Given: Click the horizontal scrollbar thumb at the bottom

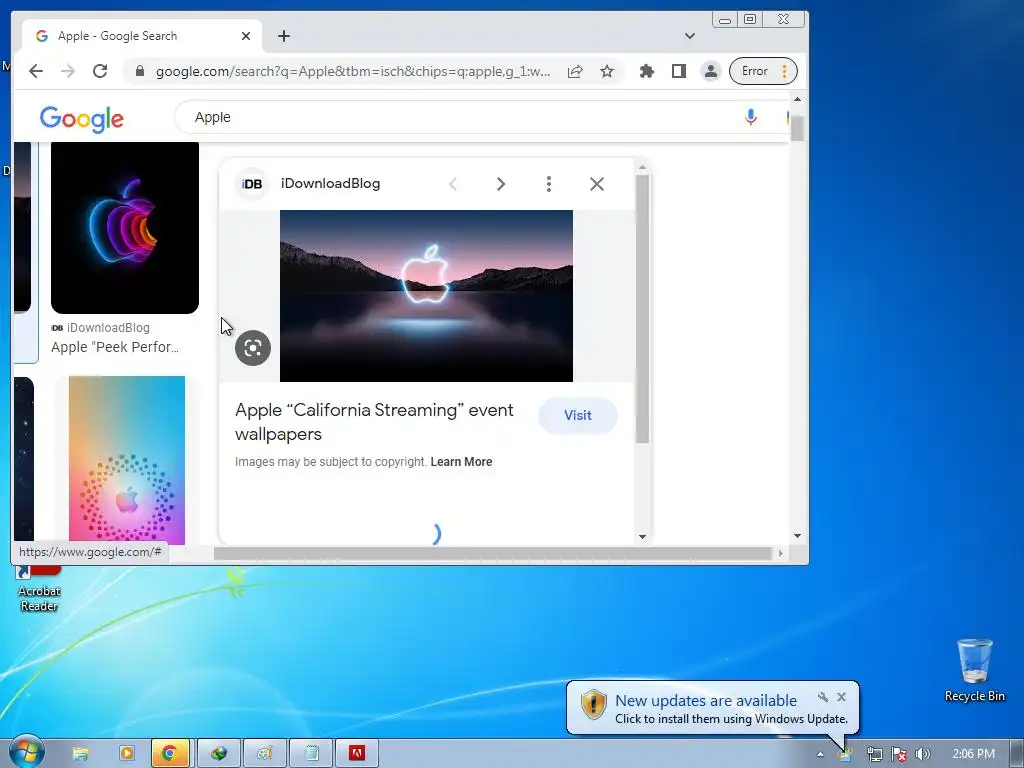Looking at the screenshot, I should pos(493,553).
